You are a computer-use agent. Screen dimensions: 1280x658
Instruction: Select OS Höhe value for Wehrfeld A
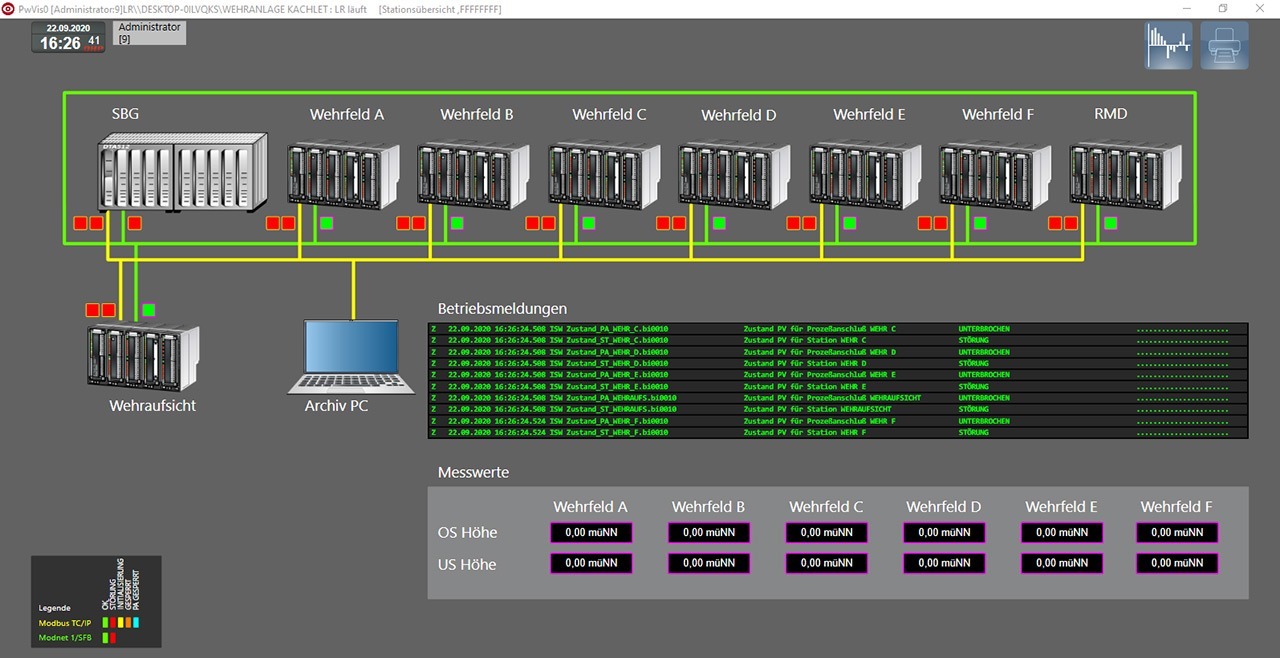(590, 533)
